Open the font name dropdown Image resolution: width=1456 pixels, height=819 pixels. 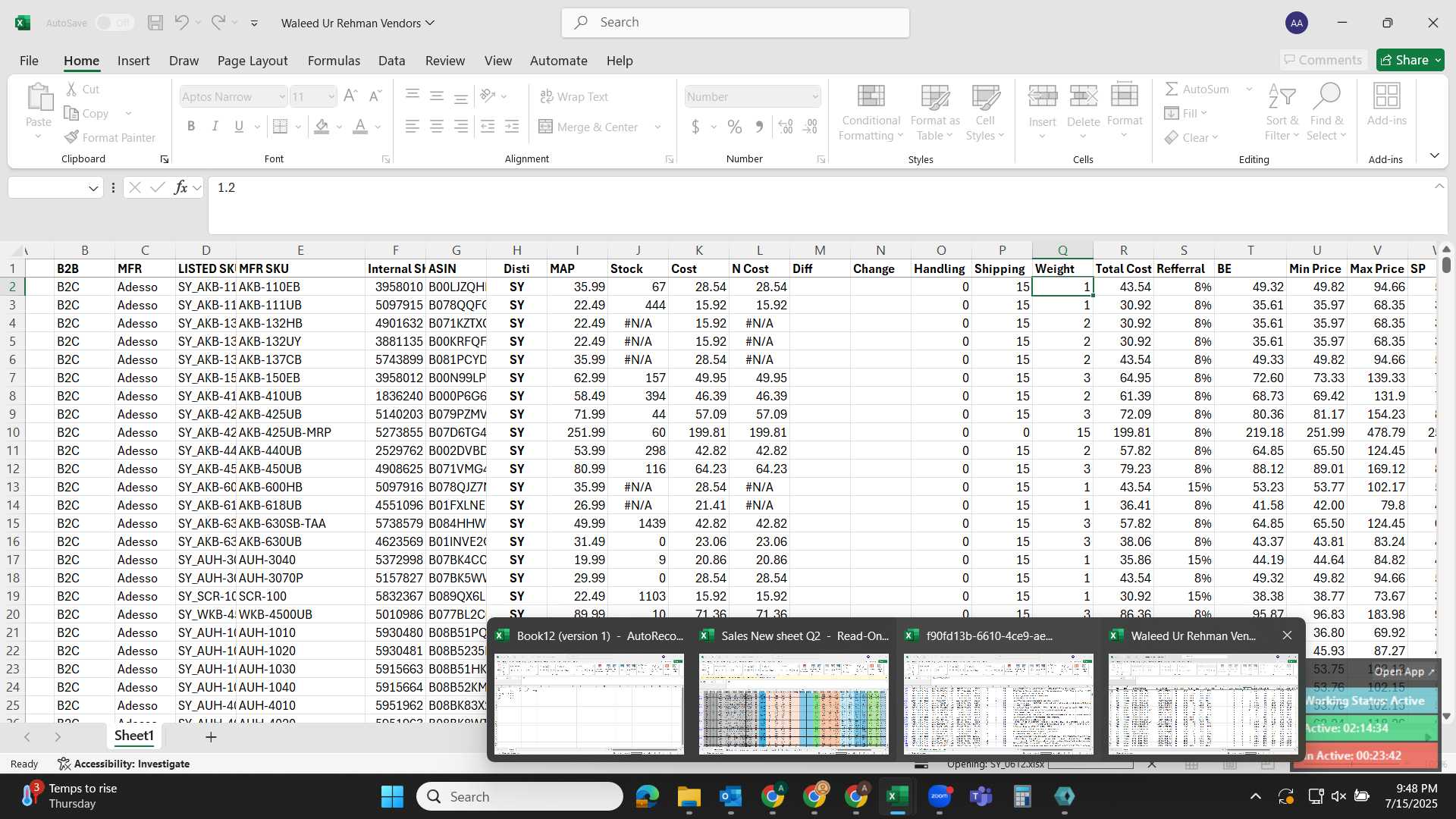point(282,96)
